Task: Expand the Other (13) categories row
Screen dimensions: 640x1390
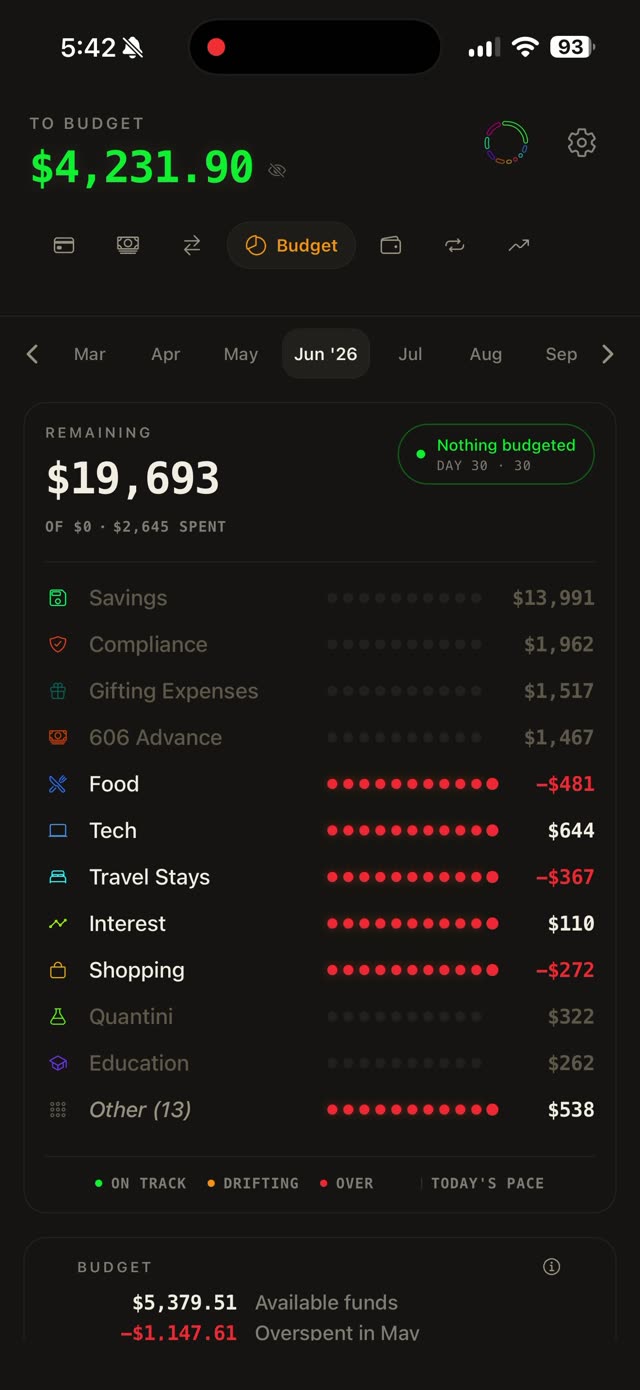Action: pos(320,1110)
